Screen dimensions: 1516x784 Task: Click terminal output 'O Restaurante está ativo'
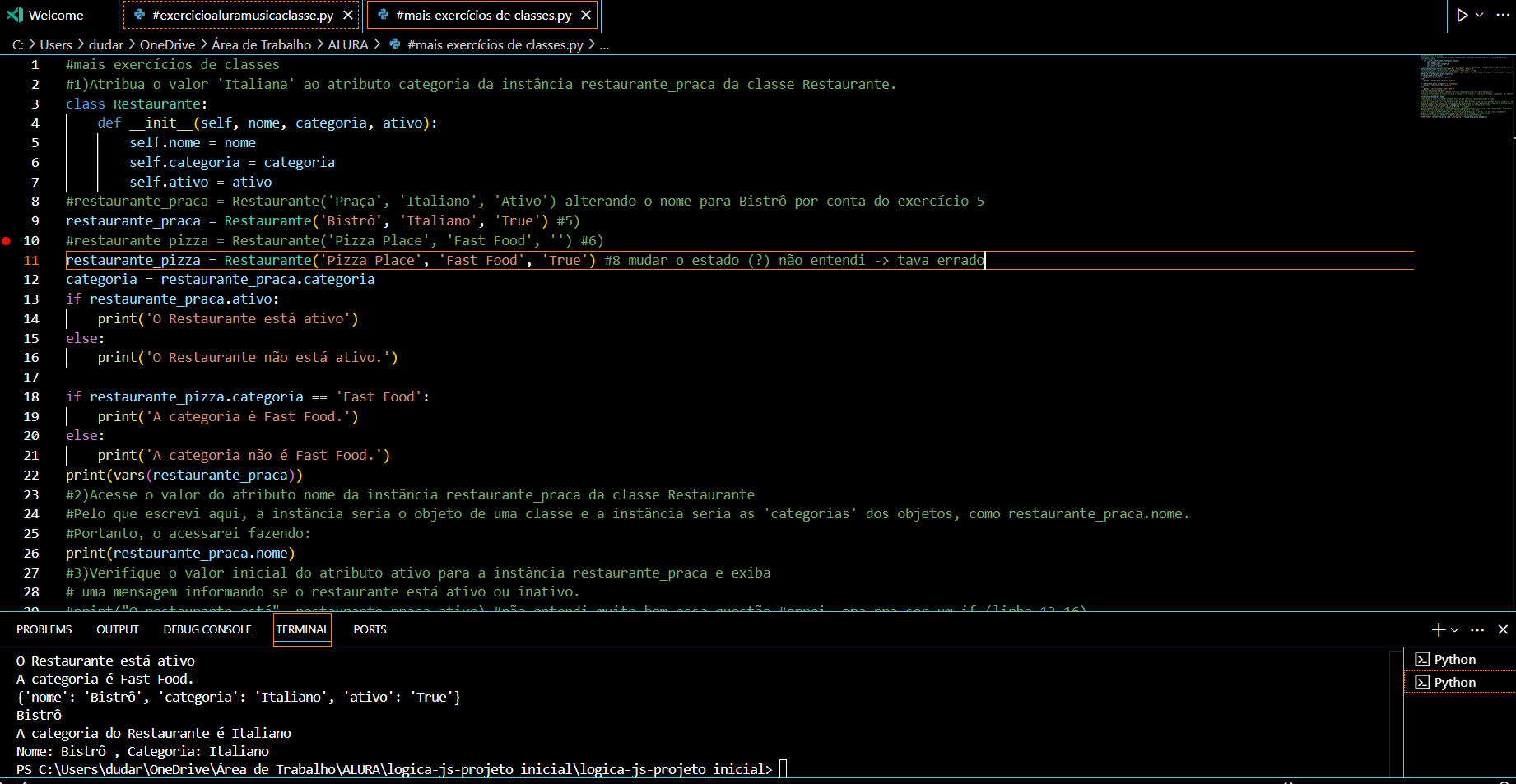pos(105,661)
